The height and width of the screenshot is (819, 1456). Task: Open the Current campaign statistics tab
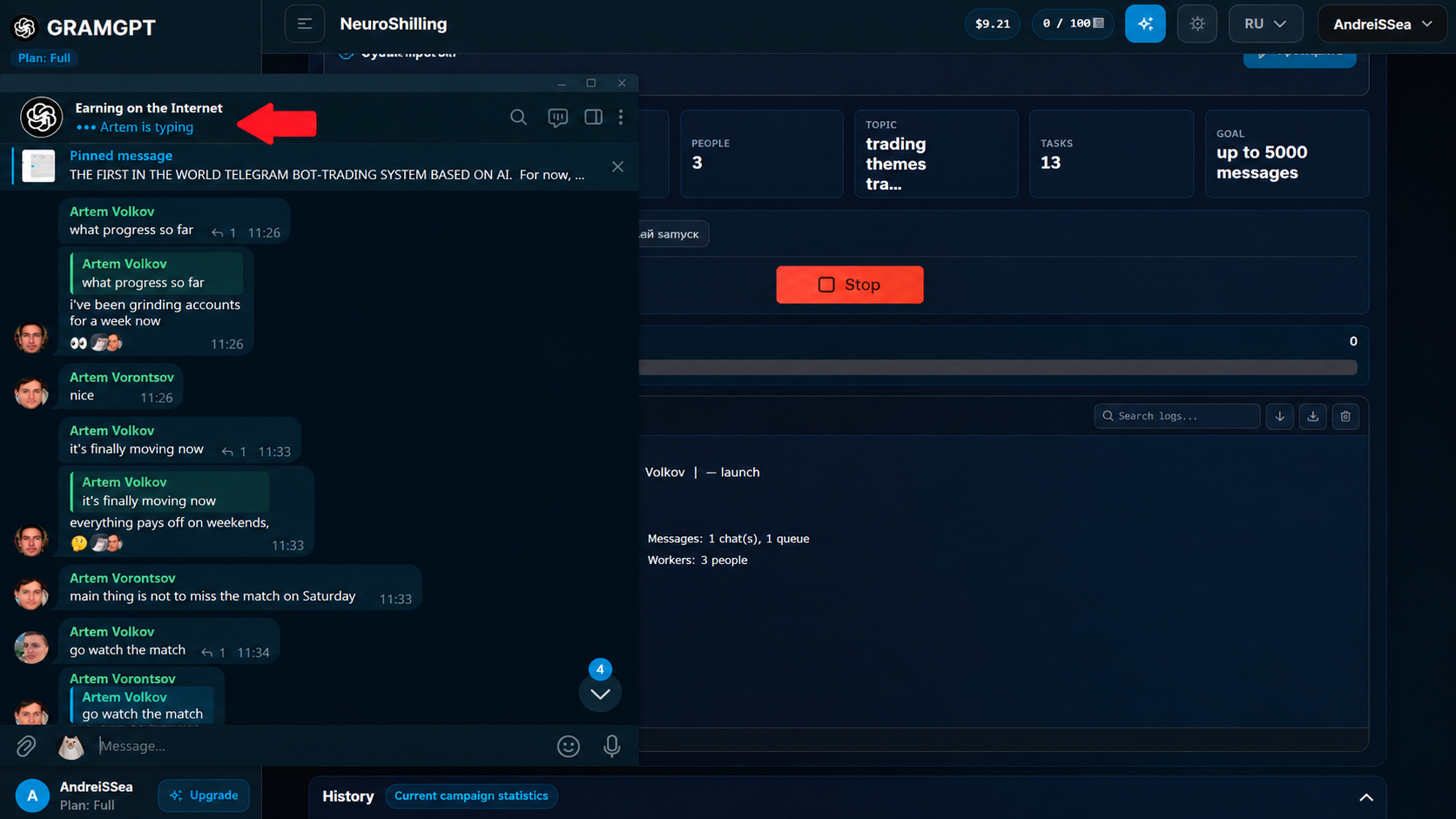tap(471, 796)
